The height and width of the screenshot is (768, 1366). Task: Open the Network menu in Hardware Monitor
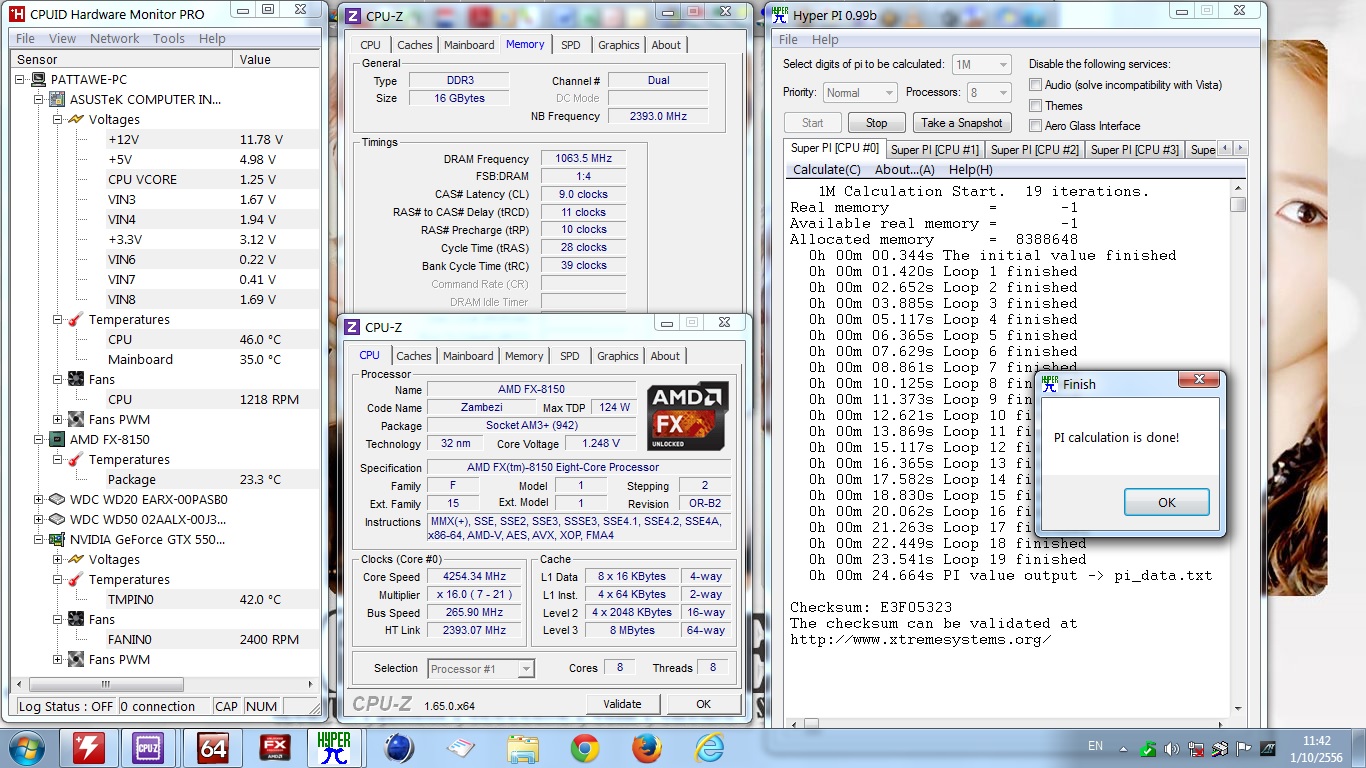point(115,38)
